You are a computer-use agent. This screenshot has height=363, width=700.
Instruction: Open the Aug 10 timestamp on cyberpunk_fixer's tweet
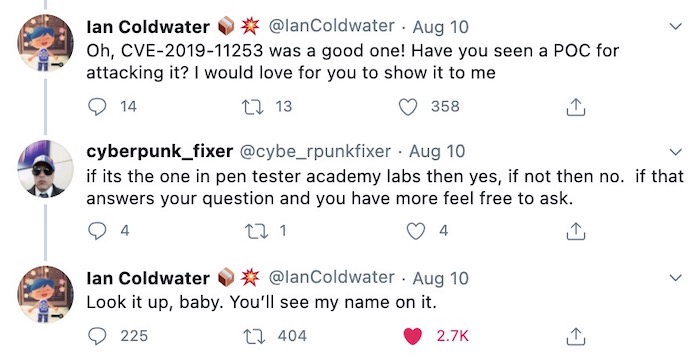coord(437,152)
